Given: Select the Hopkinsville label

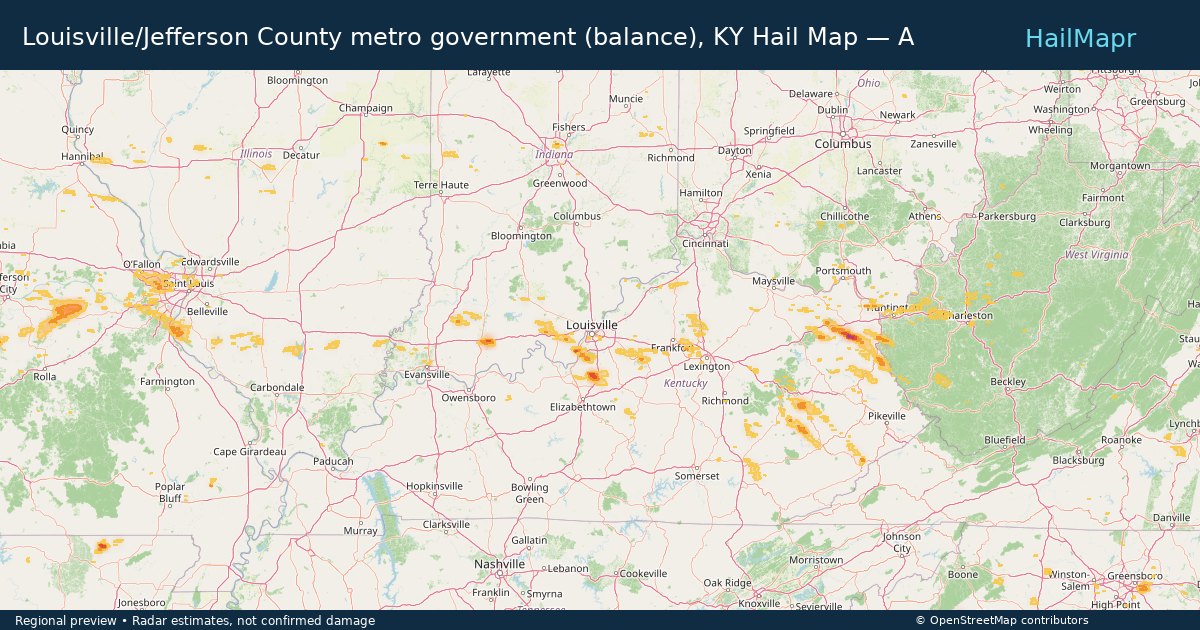Looking at the screenshot, I should 434,486.
